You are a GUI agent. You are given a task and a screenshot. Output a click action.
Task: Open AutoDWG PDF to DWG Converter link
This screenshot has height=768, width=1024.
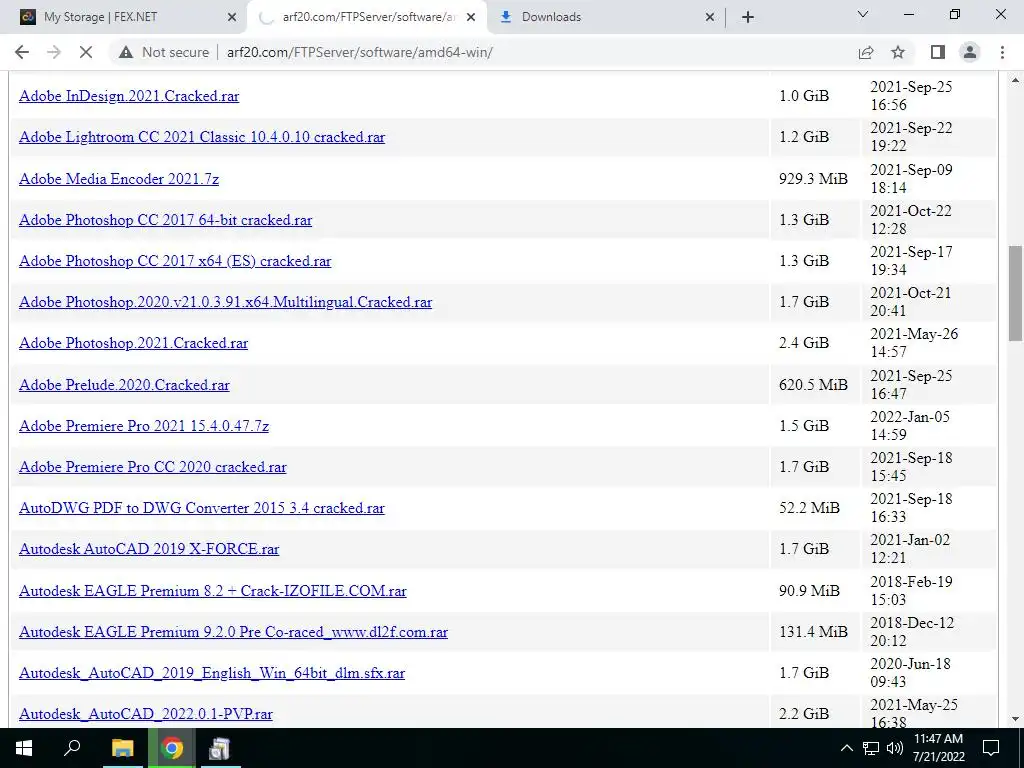coord(202,509)
